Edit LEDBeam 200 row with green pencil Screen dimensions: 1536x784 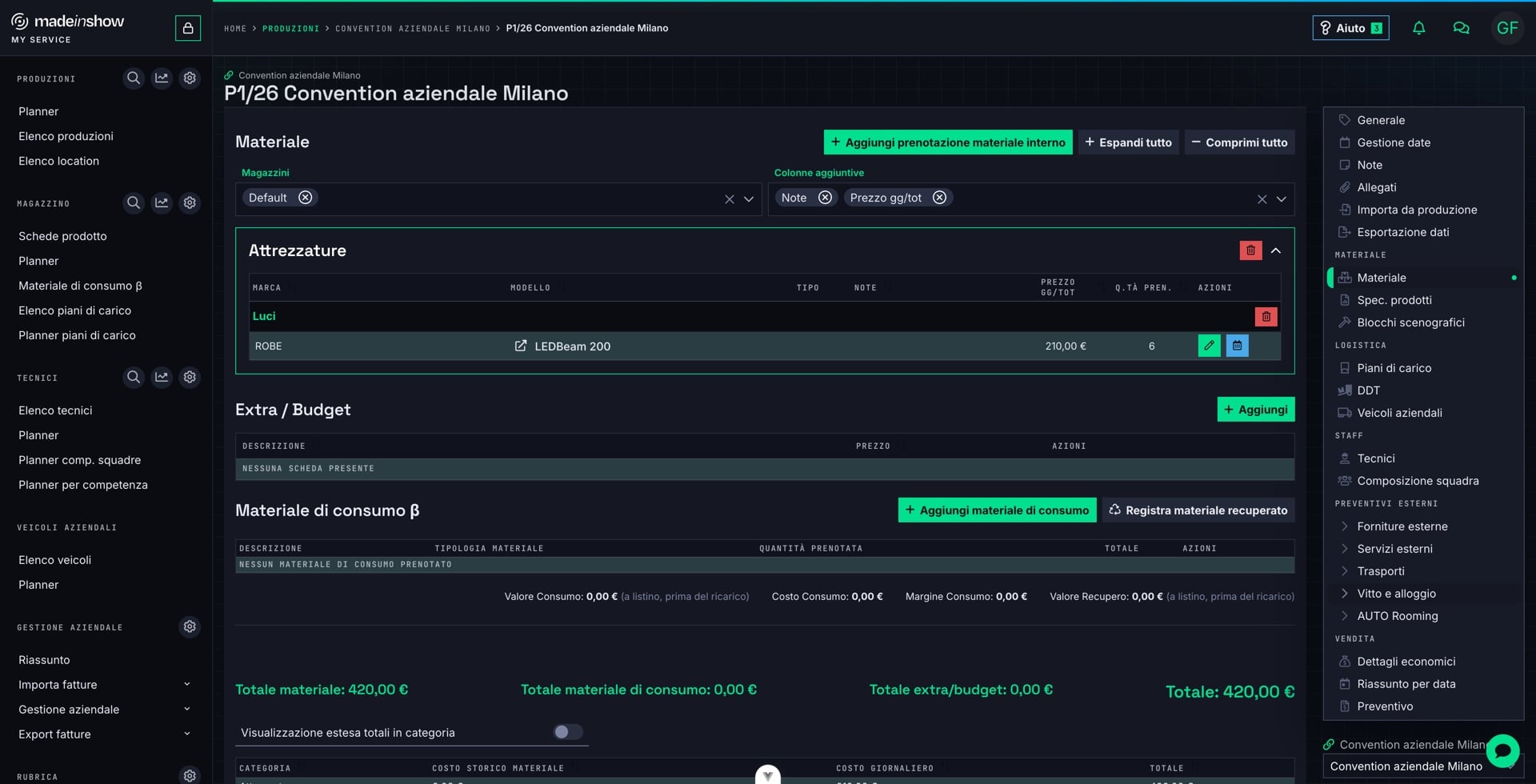click(1209, 346)
